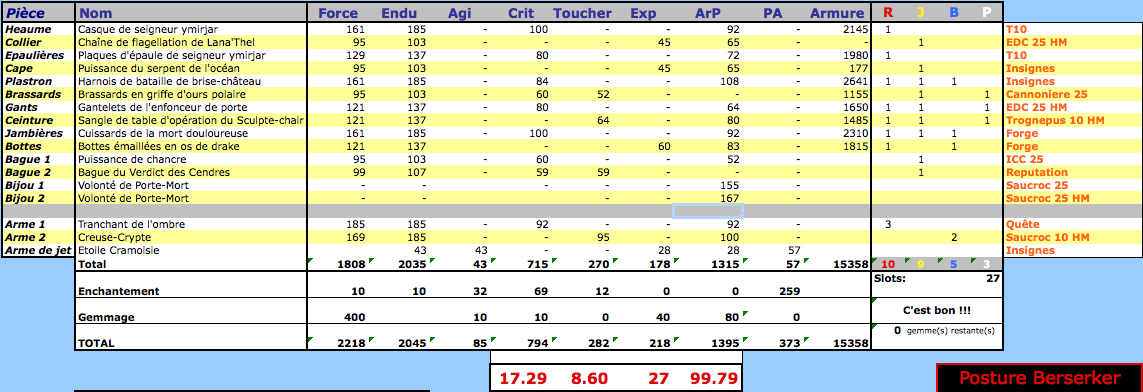Select Creuse-Crypte Toucher value 95
This screenshot has width=1143, height=392.
pos(604,238)
